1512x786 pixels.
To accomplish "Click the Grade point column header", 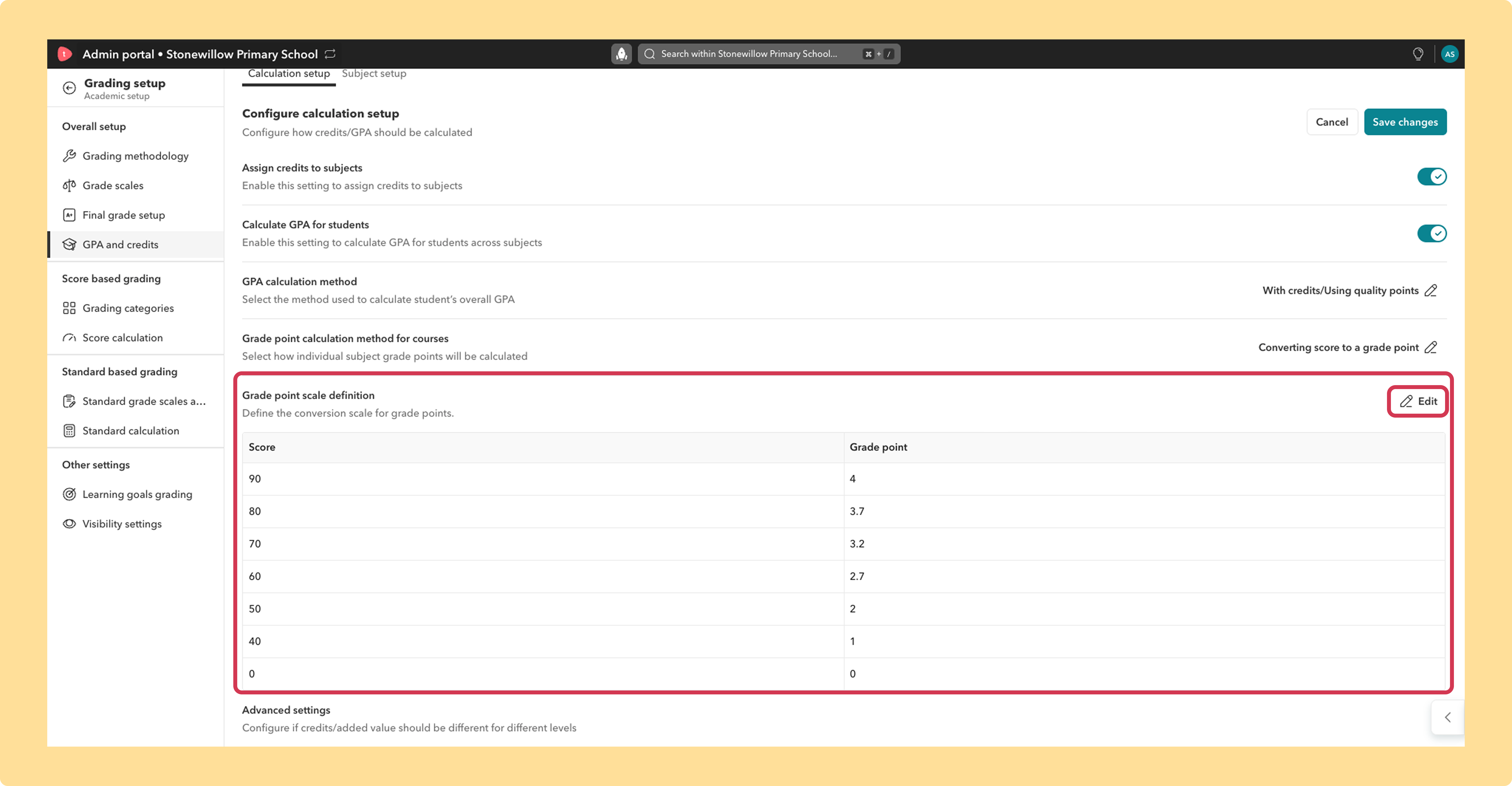I will [1144, 448].
